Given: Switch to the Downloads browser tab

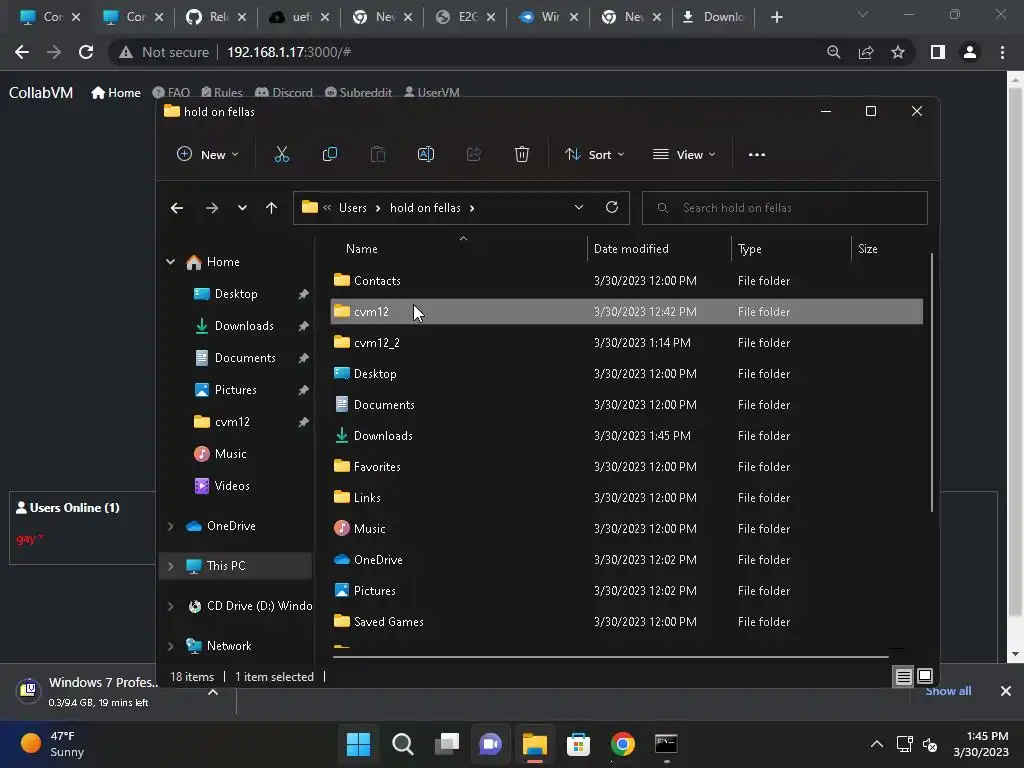Looking at the screenshot, I should (x=714, y=17).
